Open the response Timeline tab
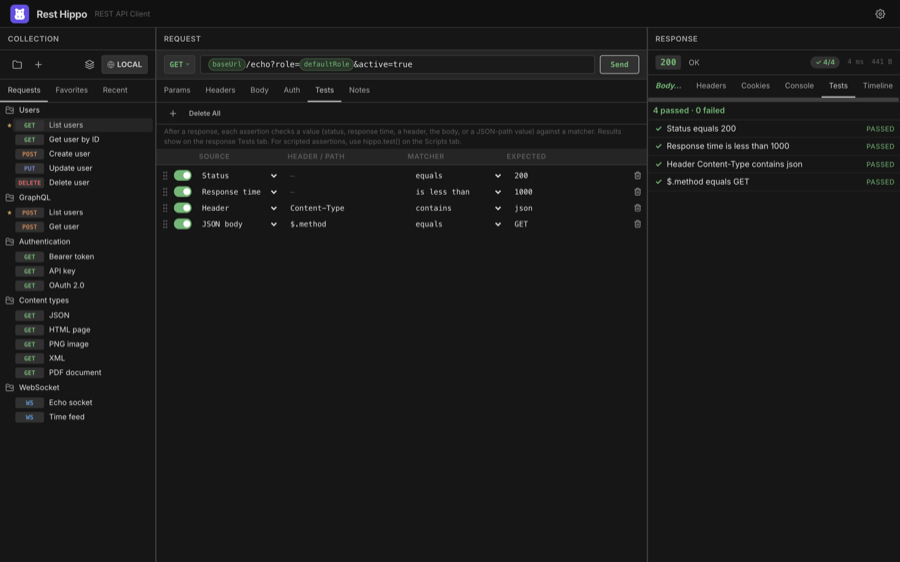The height and width of the screenshot is (562, 900). click(878, 86)
